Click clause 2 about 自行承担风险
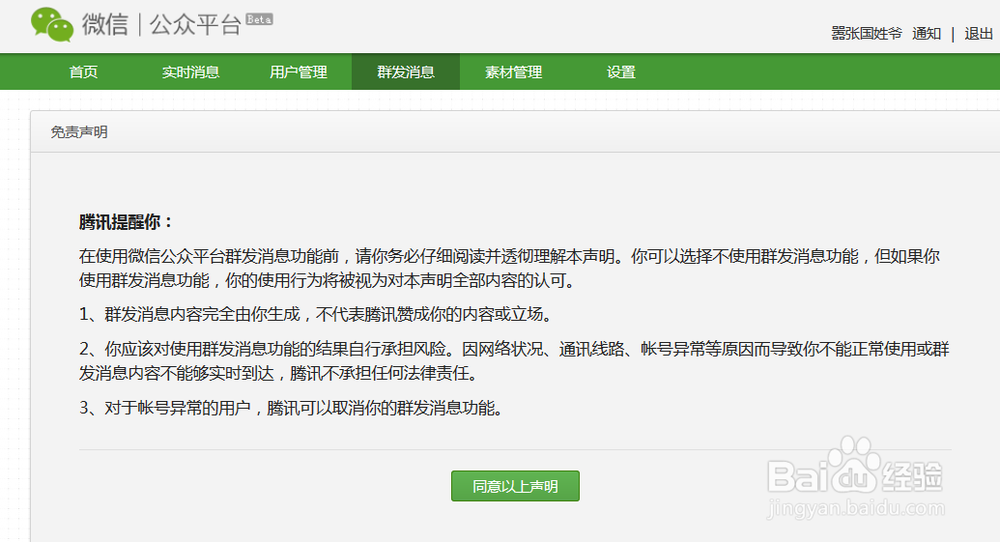This screenshot has width=1000, height=542. [x=514, y=361]
